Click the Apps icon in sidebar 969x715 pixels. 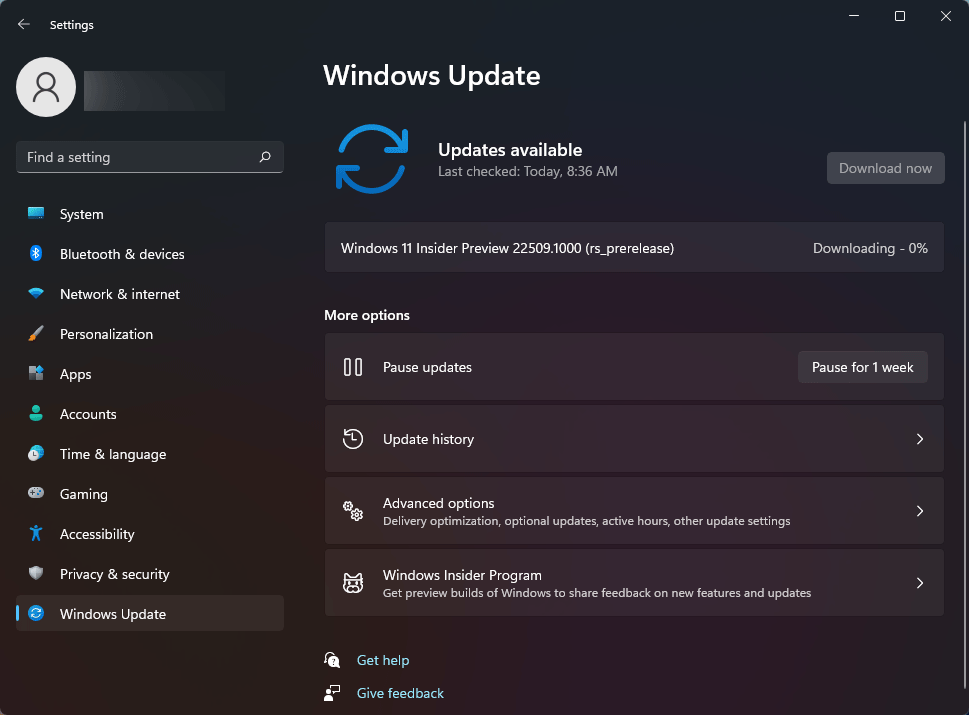tap(36, 373)
